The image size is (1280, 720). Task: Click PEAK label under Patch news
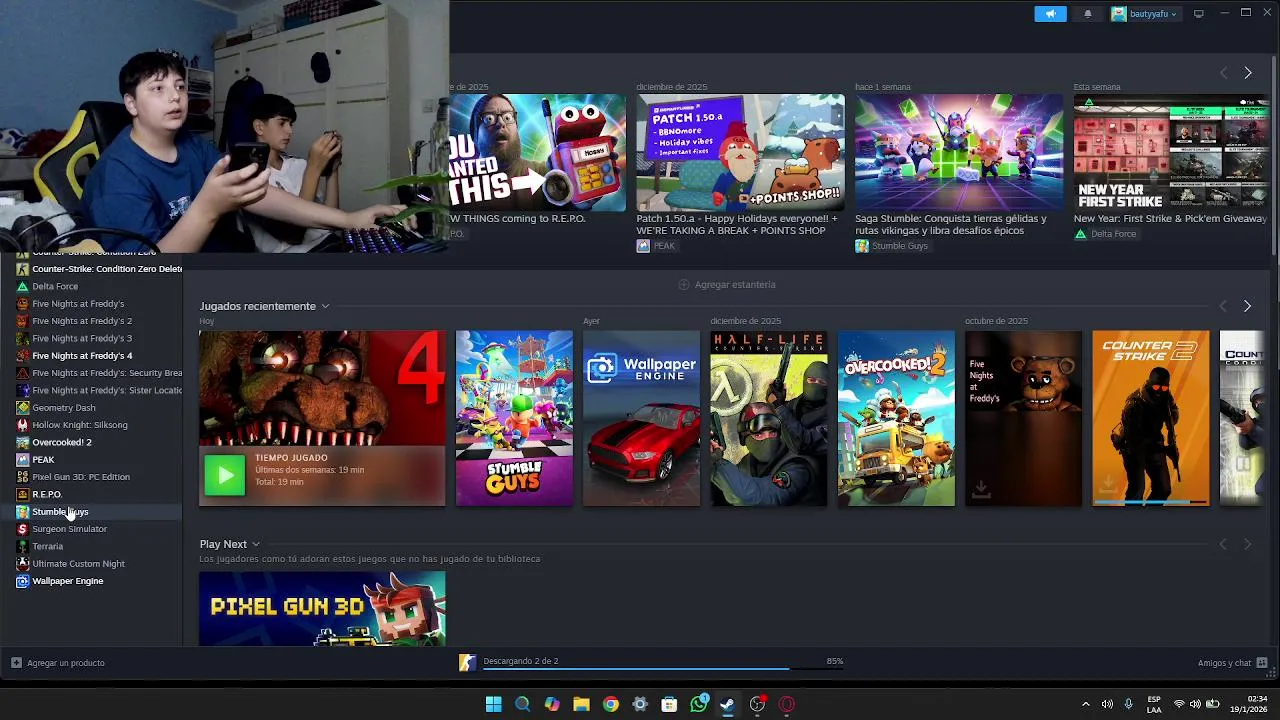(x=656, y=246)
